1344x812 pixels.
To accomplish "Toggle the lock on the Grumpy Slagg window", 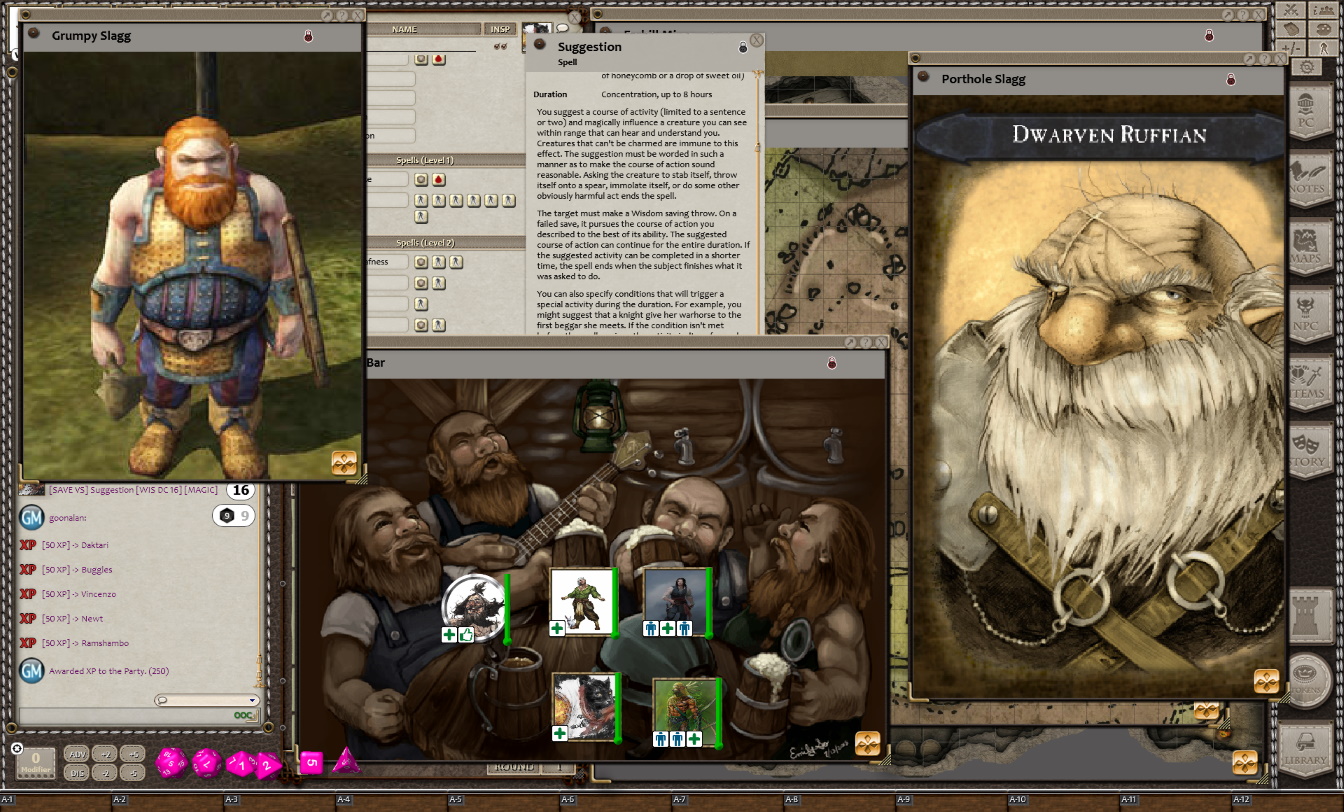I will coord(308,36).
